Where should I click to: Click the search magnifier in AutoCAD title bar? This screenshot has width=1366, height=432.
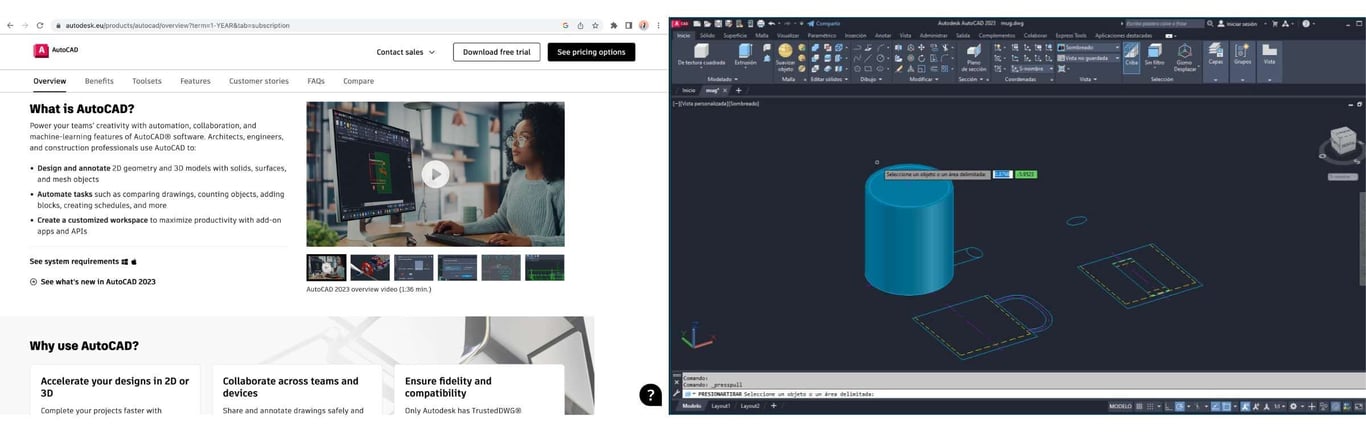coord(1209,23)
